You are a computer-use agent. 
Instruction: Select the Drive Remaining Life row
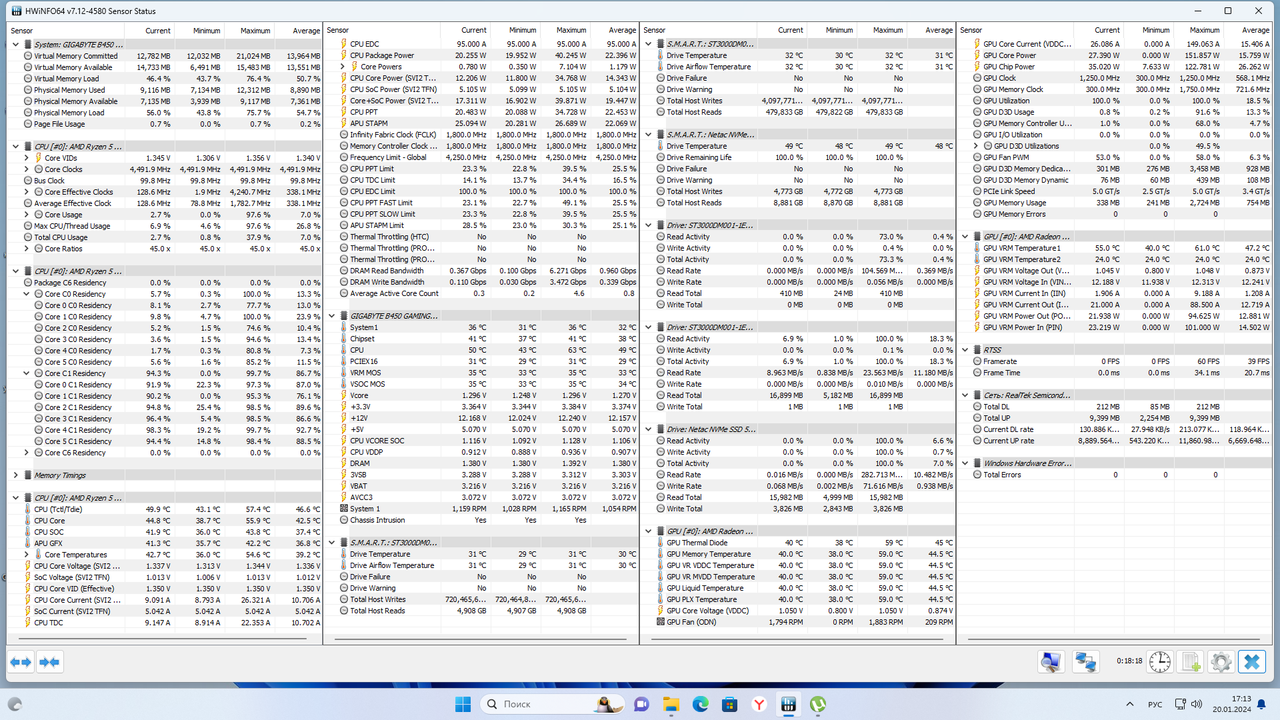tap(798, 158)
